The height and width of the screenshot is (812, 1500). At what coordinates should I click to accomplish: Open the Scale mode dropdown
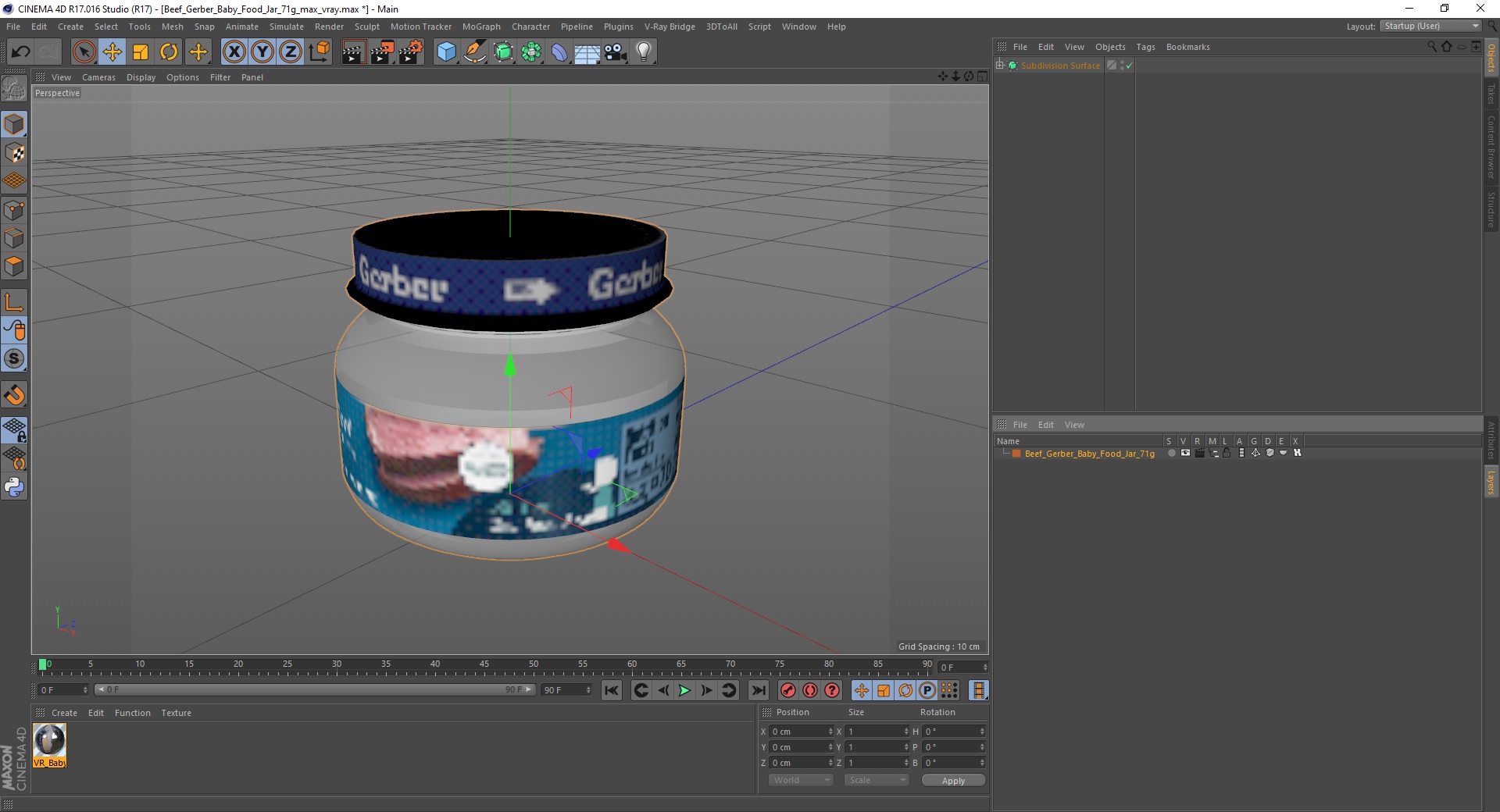[877, 780]
